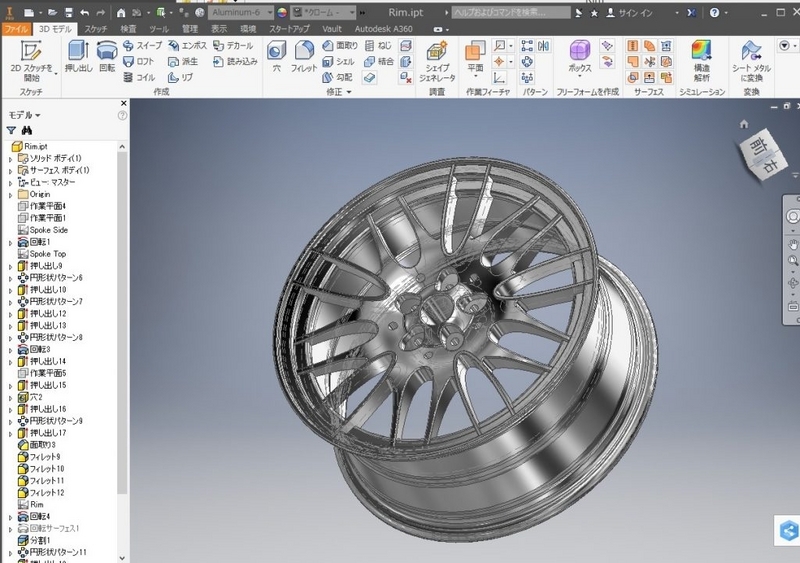
Task: Expand the ソリッド ボディ(1) node
Action: tap(10, 159)
